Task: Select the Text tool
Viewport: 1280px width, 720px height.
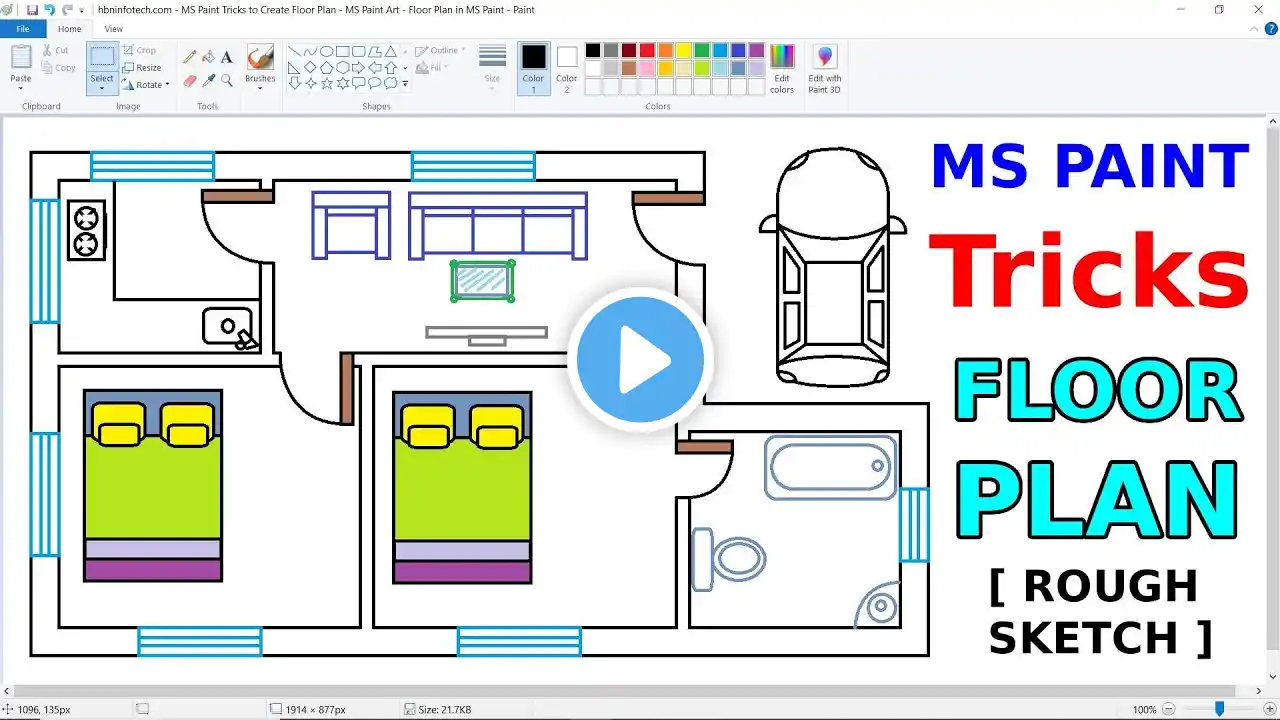Action: pyautogui.click(x=227, y=57)
